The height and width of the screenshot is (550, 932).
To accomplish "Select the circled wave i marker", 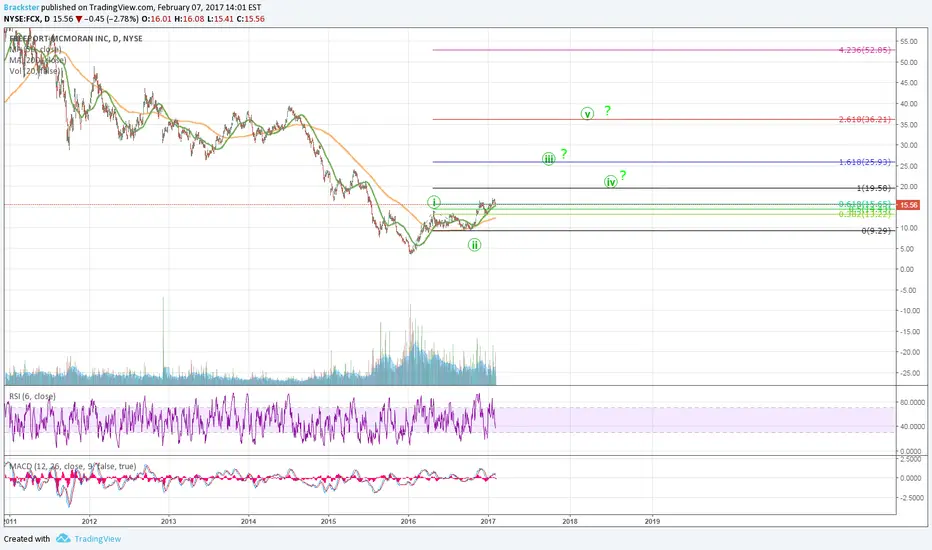I will tap(434, 202).
